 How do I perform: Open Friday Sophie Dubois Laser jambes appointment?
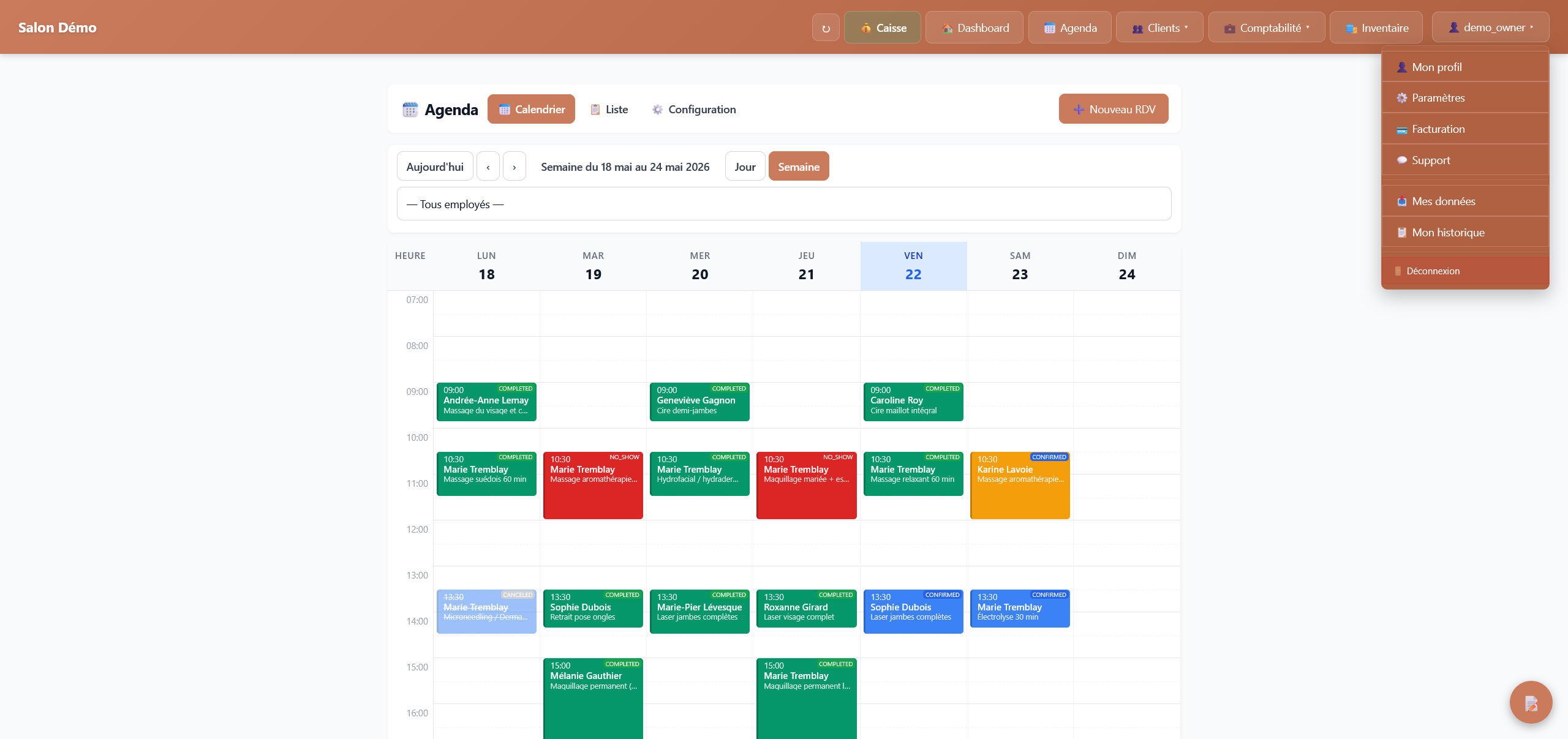click(913, 611)
